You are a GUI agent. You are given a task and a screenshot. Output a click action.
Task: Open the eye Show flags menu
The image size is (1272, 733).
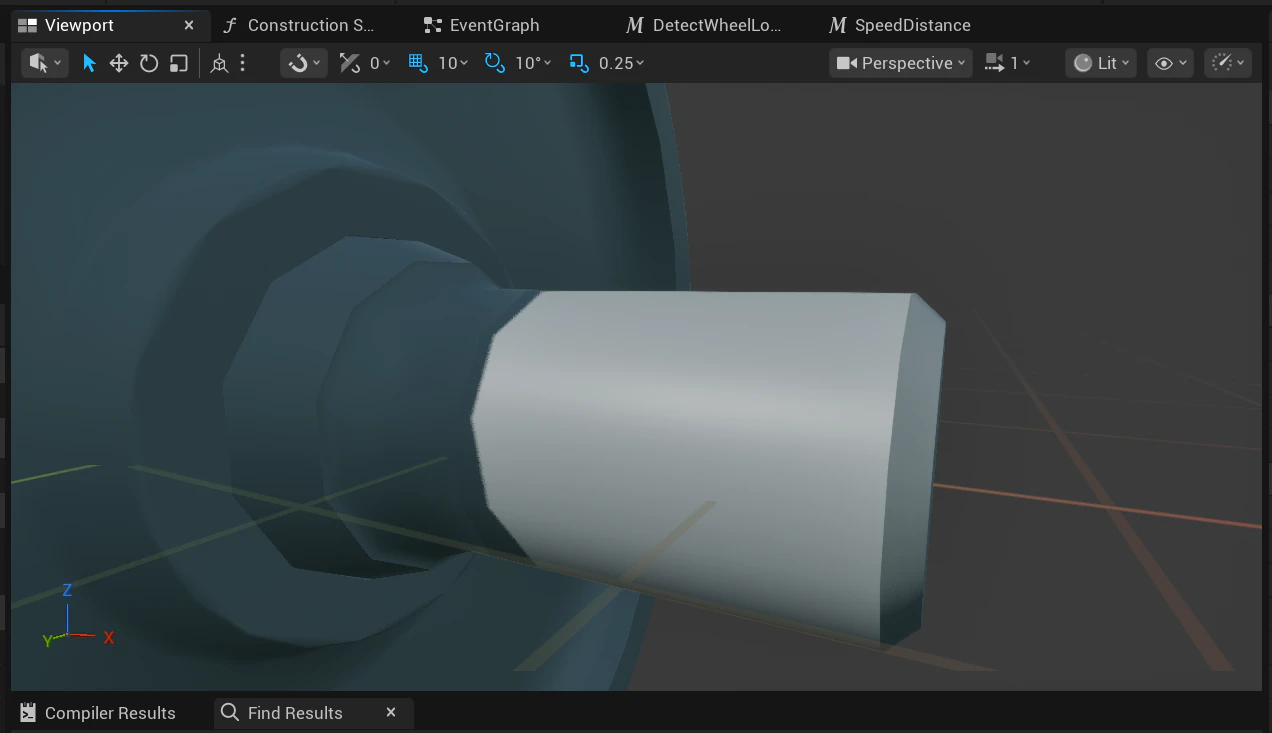1170,63
